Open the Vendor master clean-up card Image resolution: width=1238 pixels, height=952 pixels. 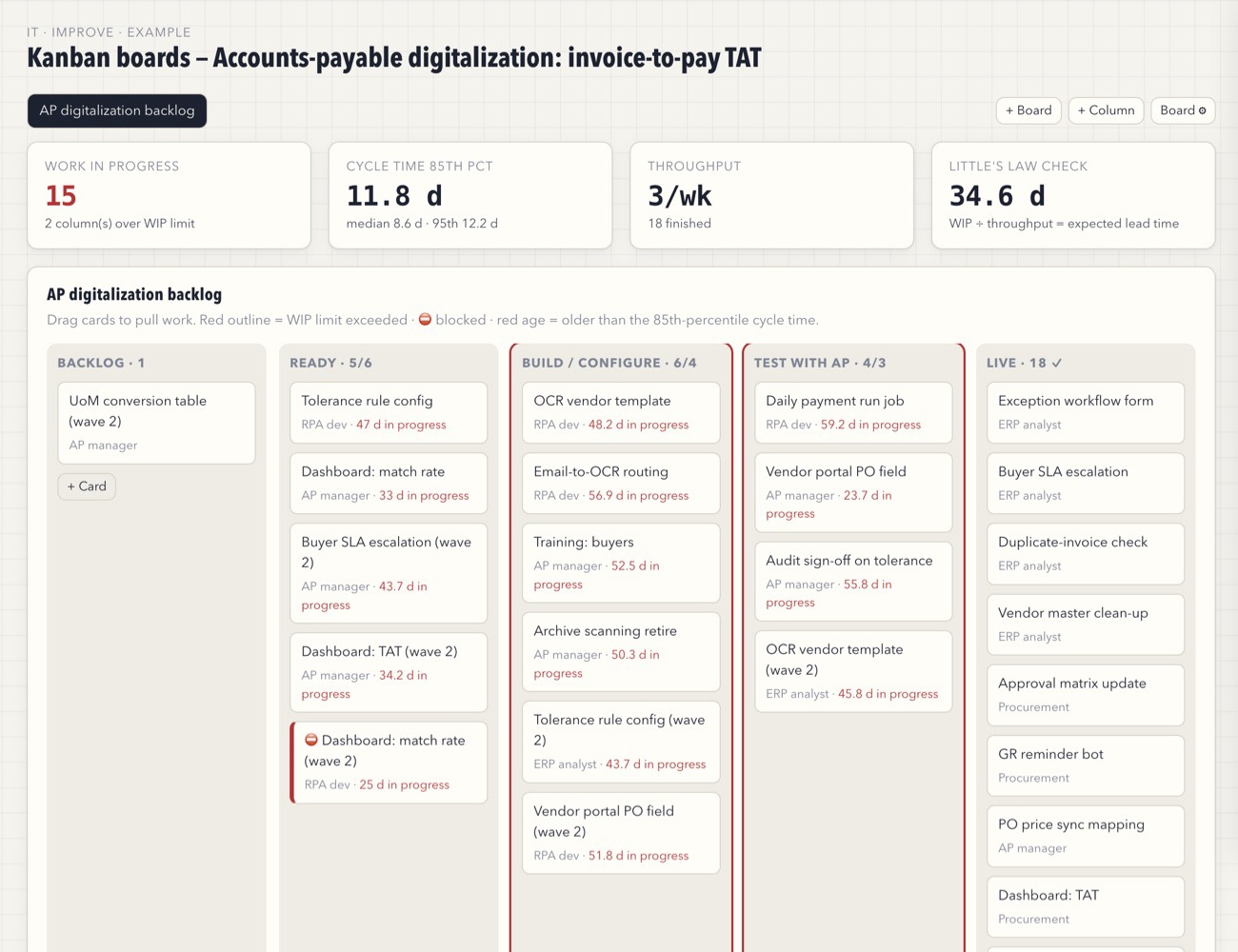point(1086,624)
